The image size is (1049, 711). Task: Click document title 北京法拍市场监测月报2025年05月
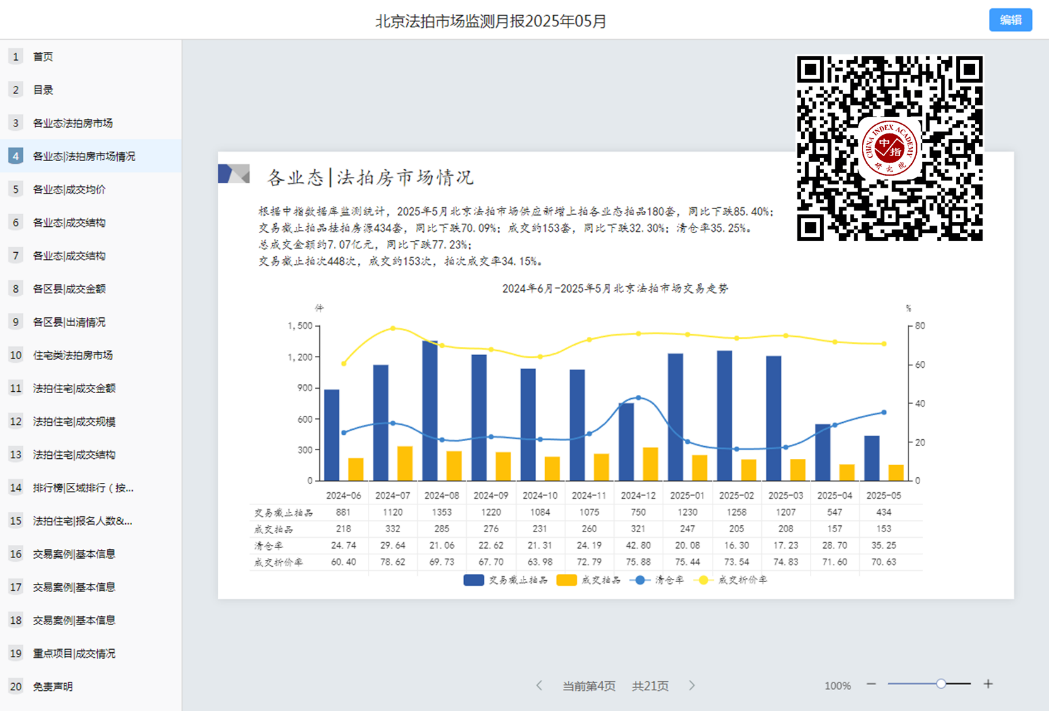(x=490, y=21)
